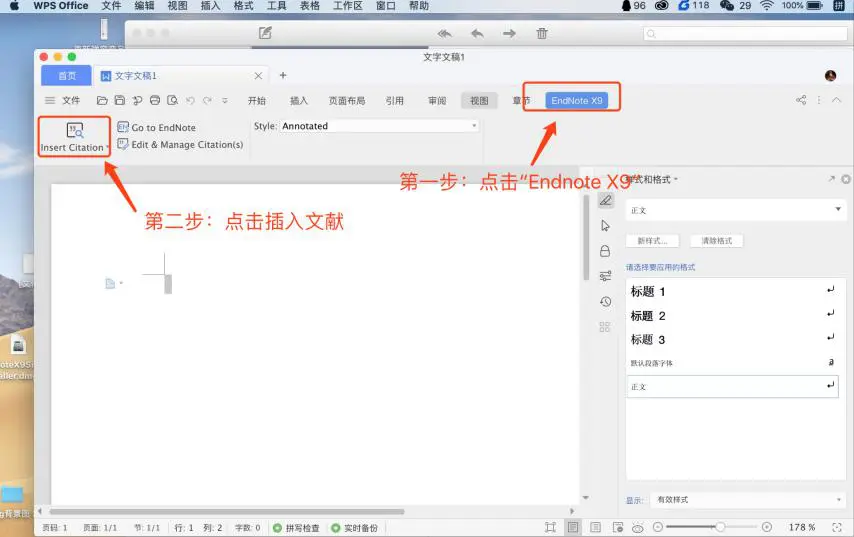Click the full screen view status icon
This screenshot has height=537, width=854.
coord(551,527)
